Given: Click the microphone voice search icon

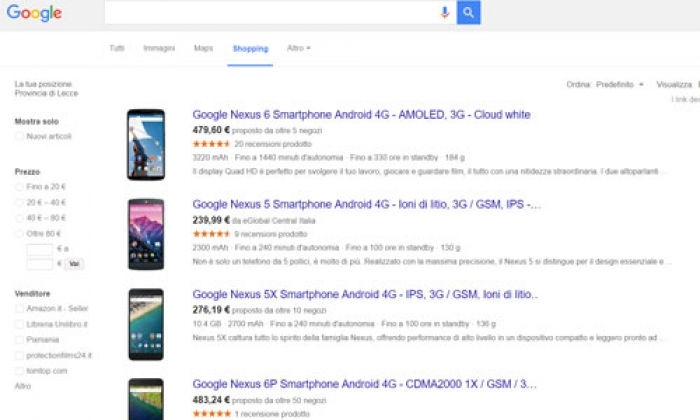Looking at the screenshot, I should click(445, 12).
